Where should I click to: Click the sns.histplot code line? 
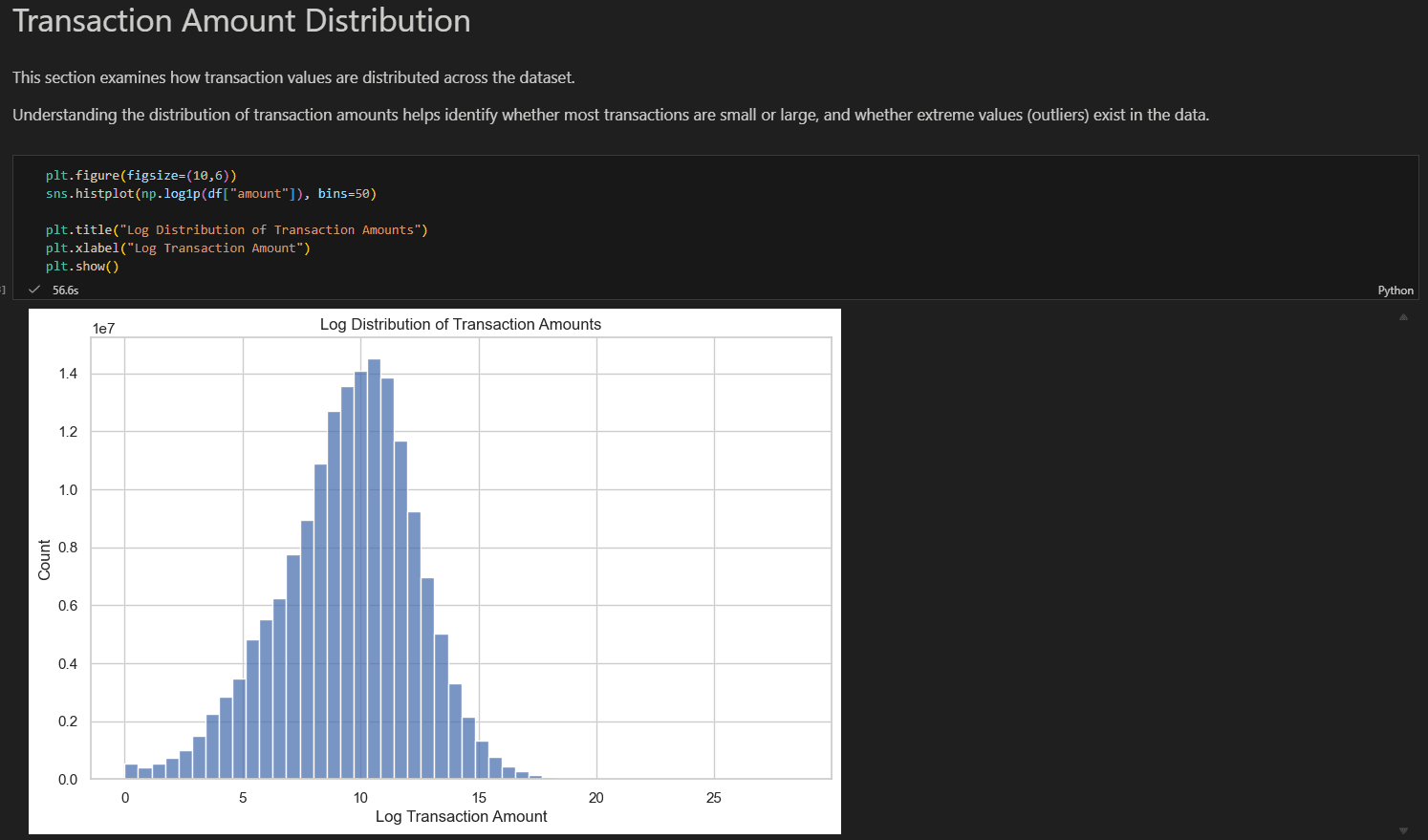tap(211, 194)
